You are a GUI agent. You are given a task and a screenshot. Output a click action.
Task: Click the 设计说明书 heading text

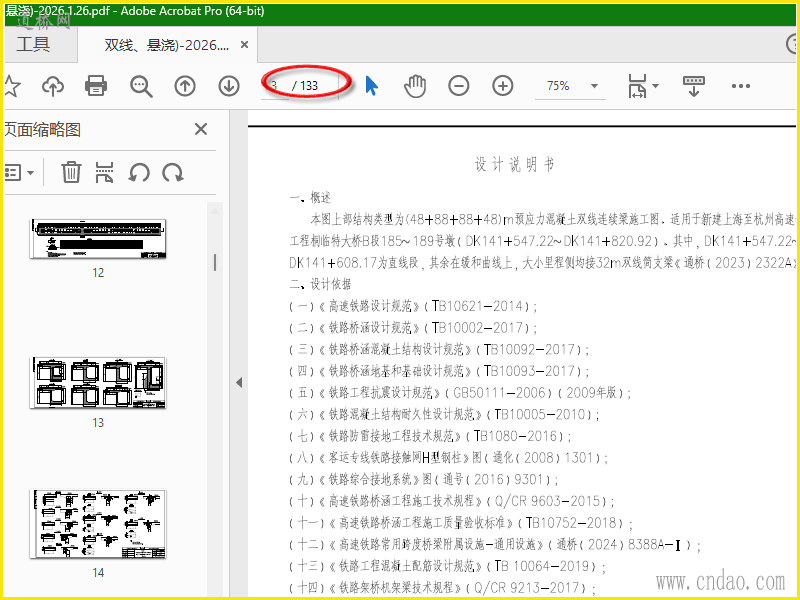(x=514, y=165)
